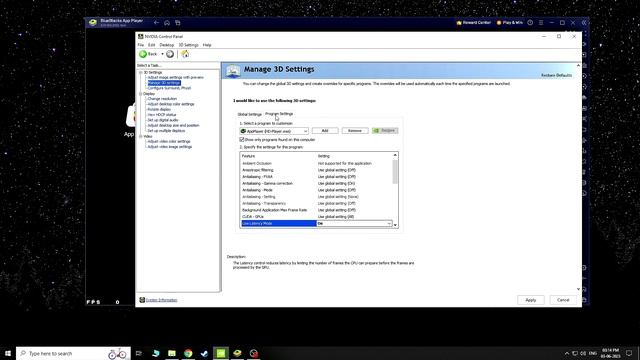Select the Low Latency Mode feature row
Image resolution: width=640 pixels, height=360 pixels.
(x=279, y=223)
